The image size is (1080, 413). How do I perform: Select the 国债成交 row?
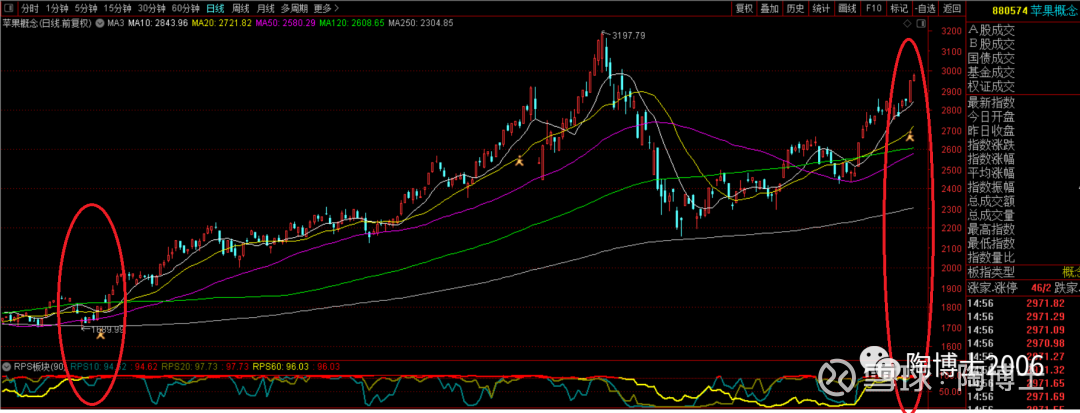(x=992, y=59)
